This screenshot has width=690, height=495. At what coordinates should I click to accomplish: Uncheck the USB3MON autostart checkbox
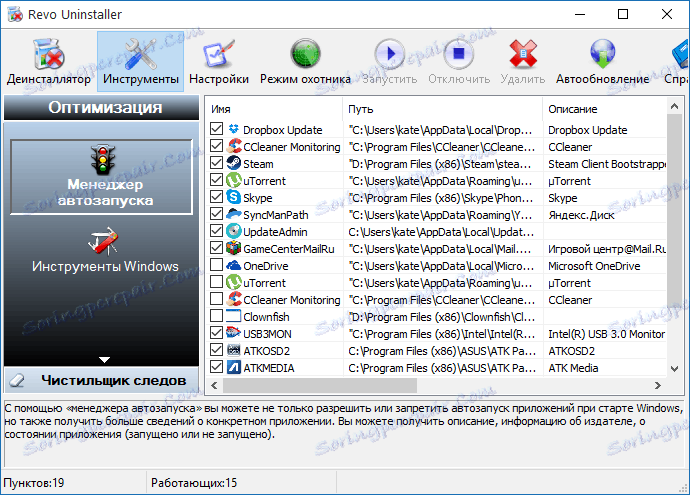point(216,333)
